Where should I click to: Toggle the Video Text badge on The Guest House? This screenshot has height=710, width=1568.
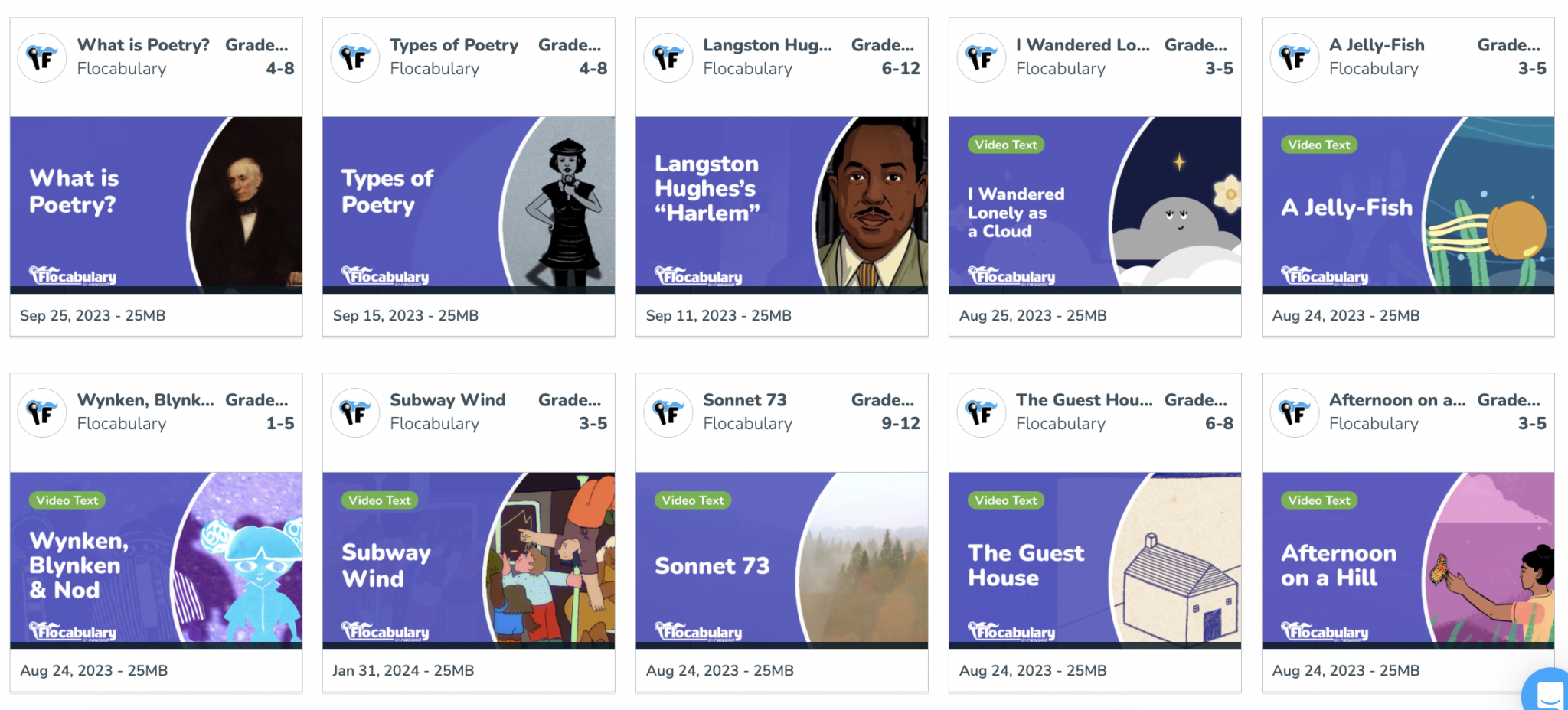coord(1005,500)
